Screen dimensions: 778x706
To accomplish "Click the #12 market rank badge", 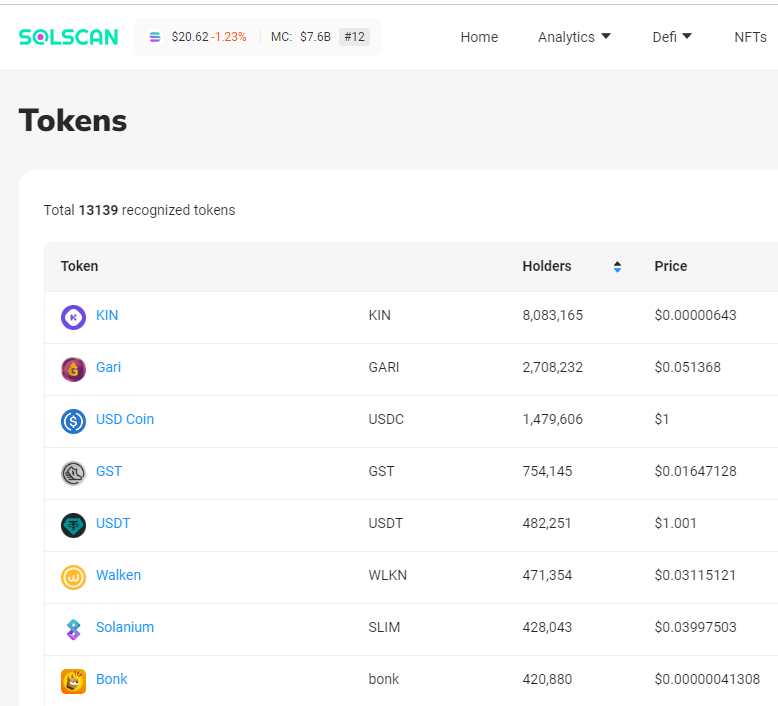I will [354, 37].
